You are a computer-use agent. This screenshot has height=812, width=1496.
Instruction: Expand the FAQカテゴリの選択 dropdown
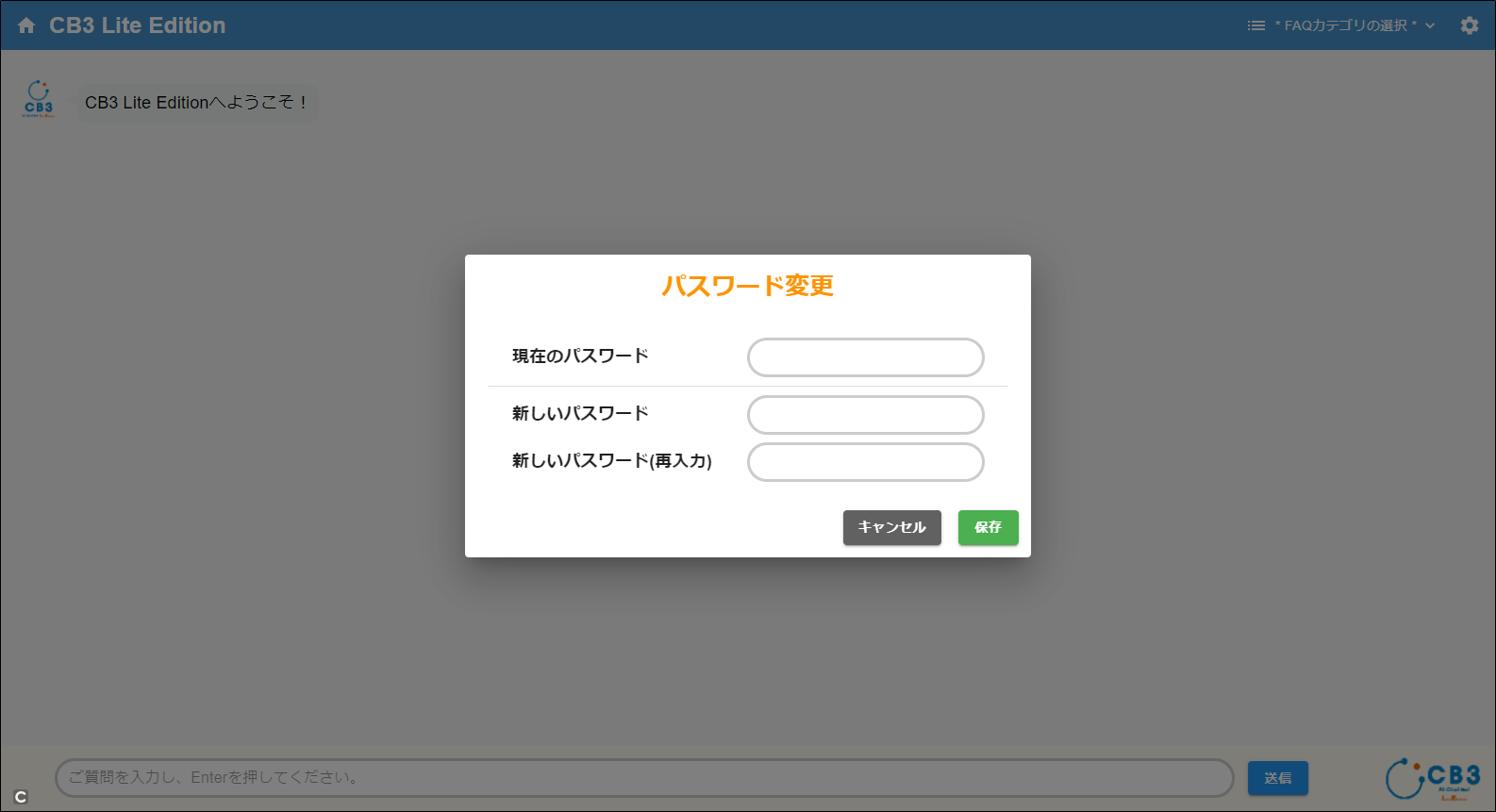click(x=1349, y=25)
